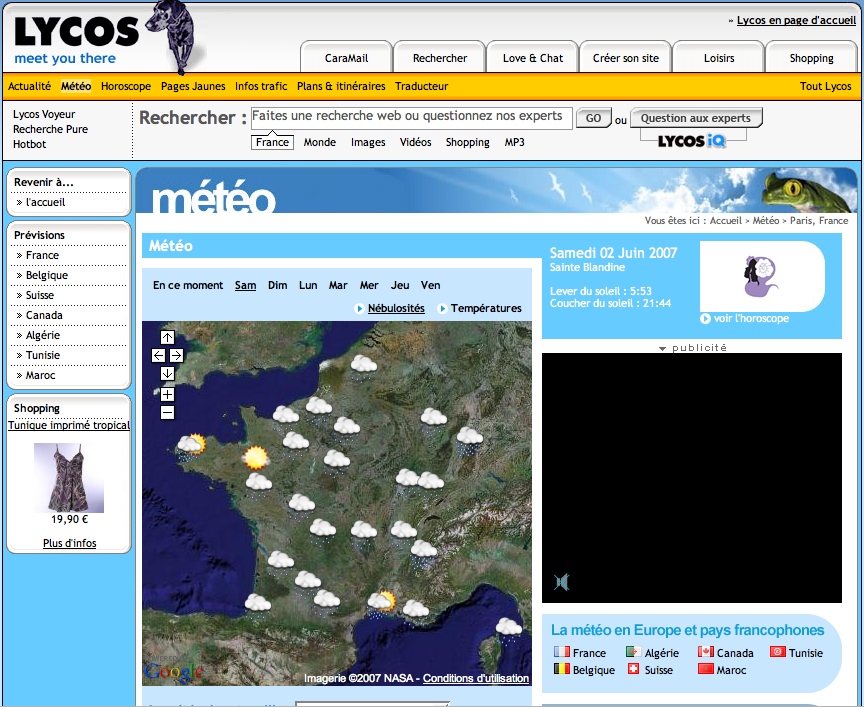The width and height of the screenshot is (864, 707).
Task: Click the sun-and-cloud icon near the Mediterranean coast
Action: [382, 603]
